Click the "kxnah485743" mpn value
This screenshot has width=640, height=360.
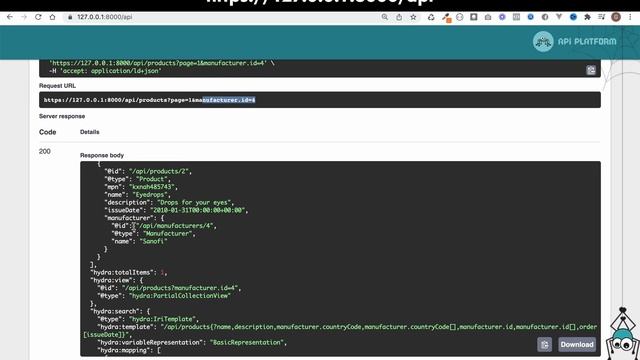(x=151, y=187)
